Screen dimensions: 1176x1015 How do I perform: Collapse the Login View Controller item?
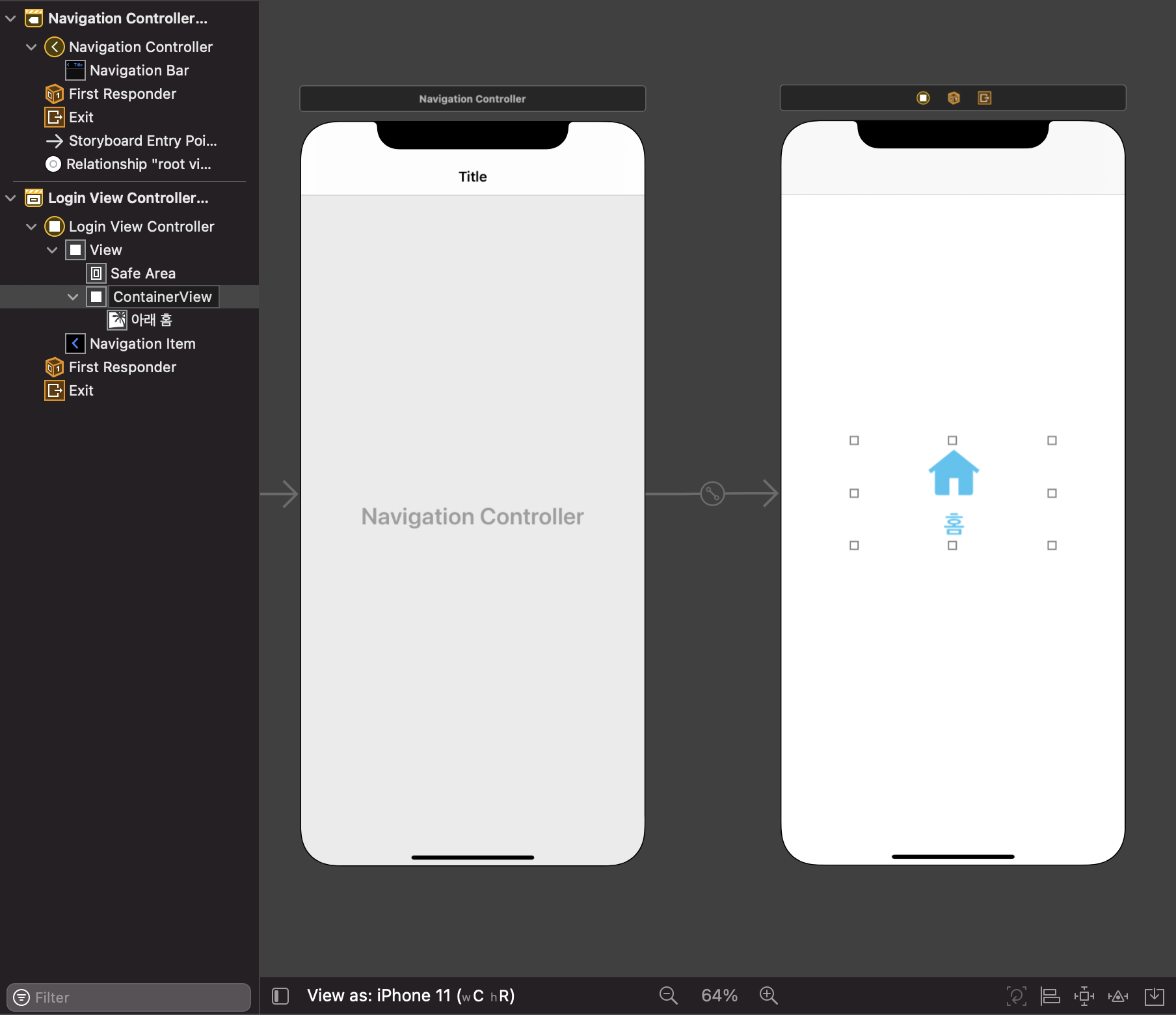click(31, 226)
